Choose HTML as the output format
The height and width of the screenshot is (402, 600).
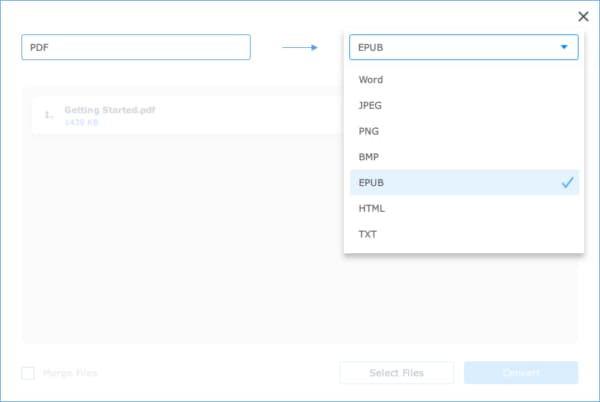(371, 208)
